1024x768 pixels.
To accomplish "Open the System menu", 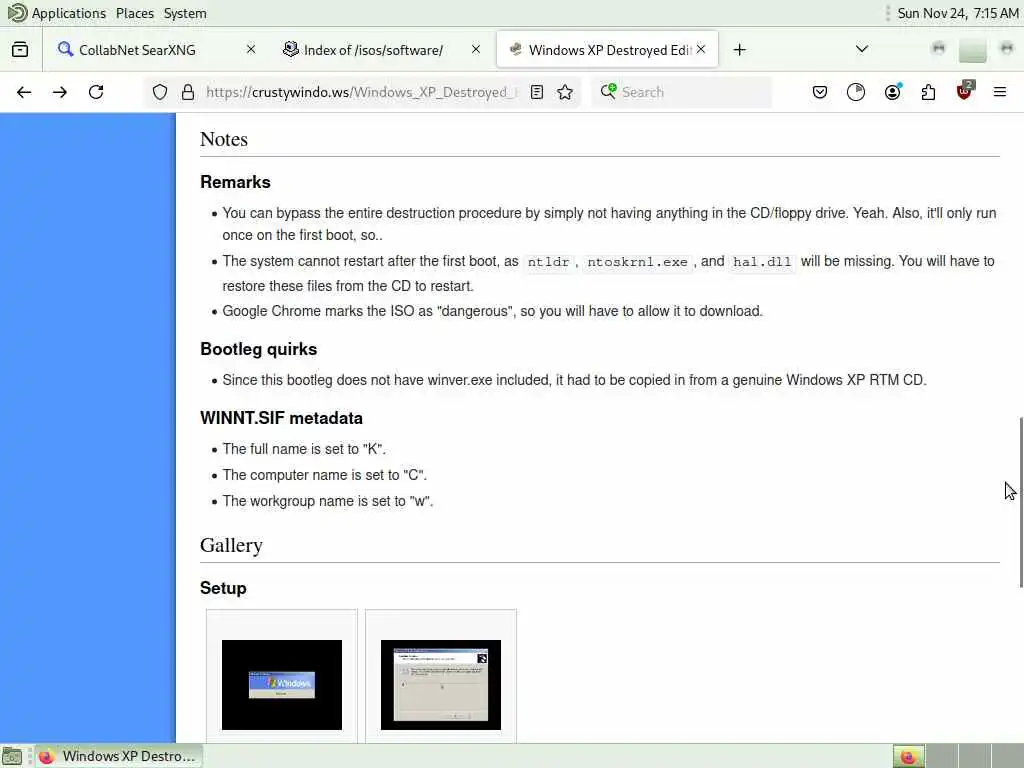I will click(185, 13).
